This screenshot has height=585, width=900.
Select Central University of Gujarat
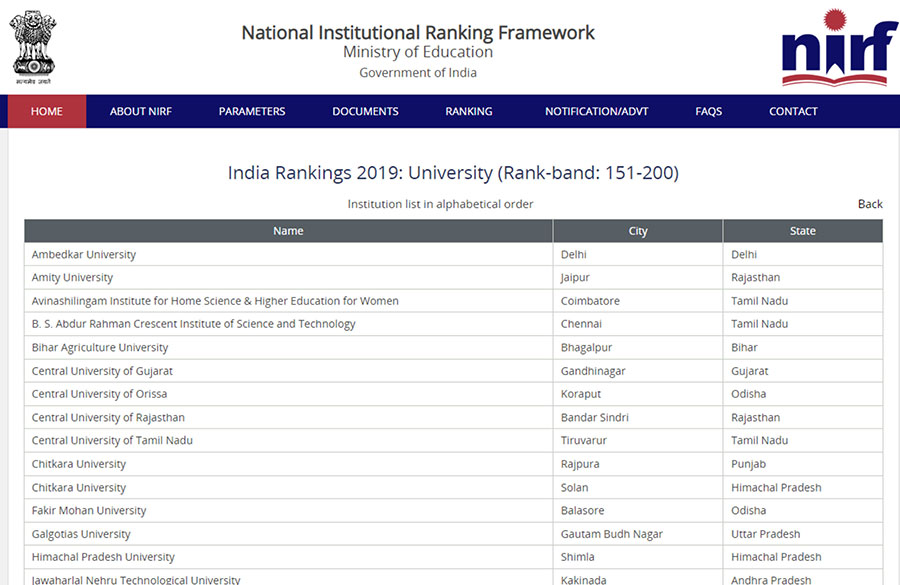(x=102, y=371)
